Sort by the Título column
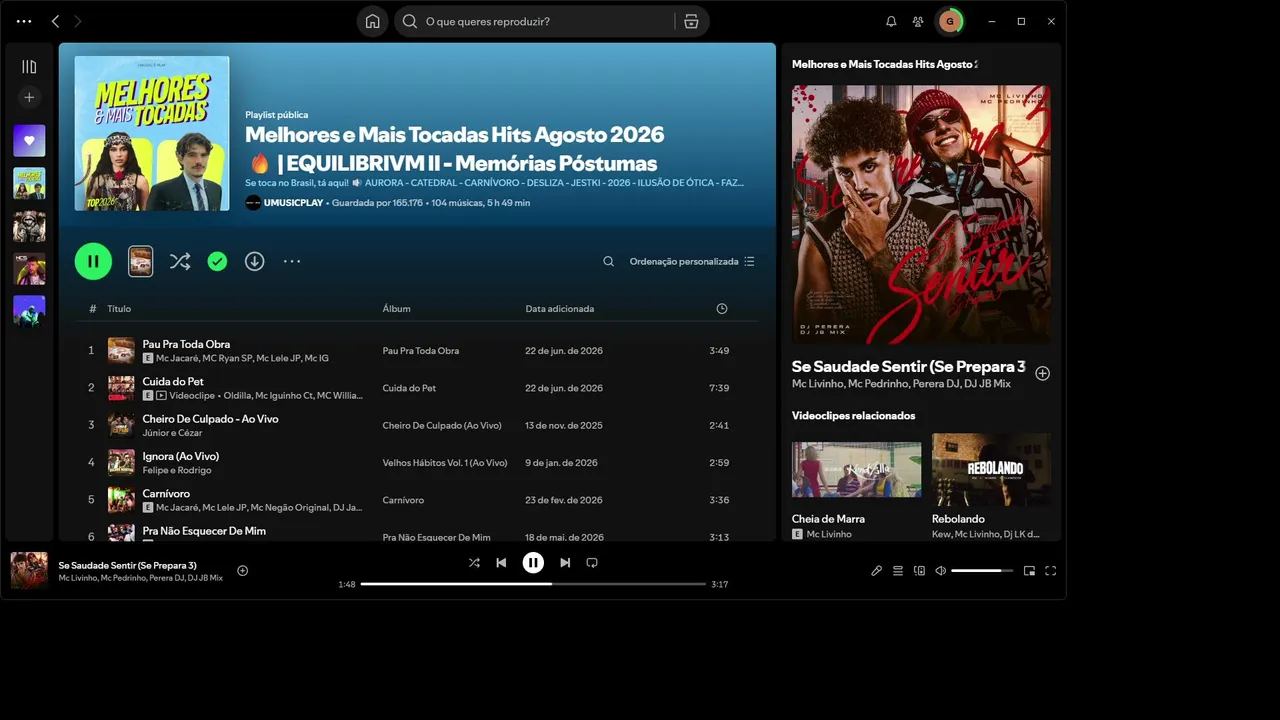The height and width of the screenshot is (720, 1280). (119, 309)
